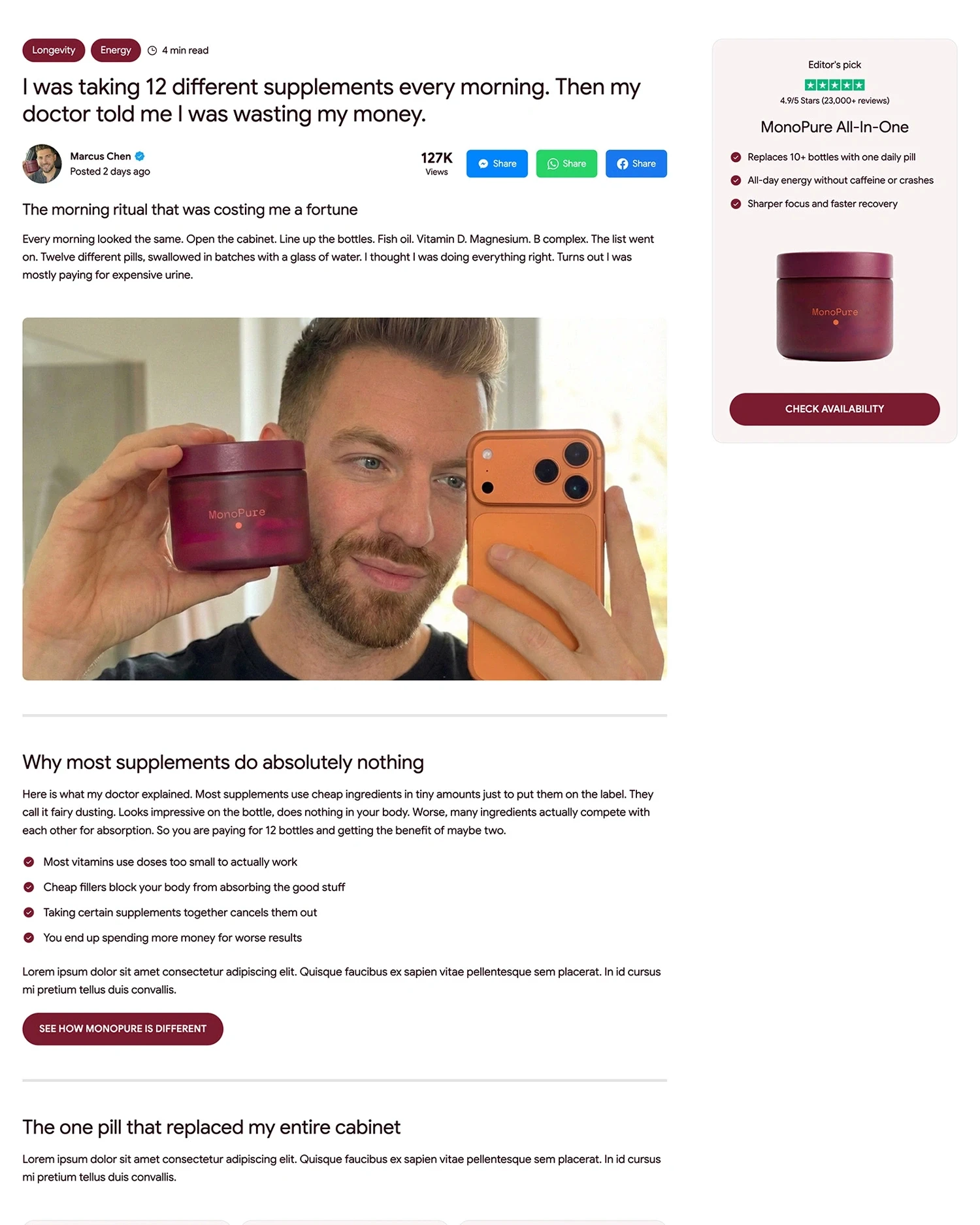Click checkmark beside 'Taking certain supplements together'
980x1225 pixels.
[x=29, y=912]
